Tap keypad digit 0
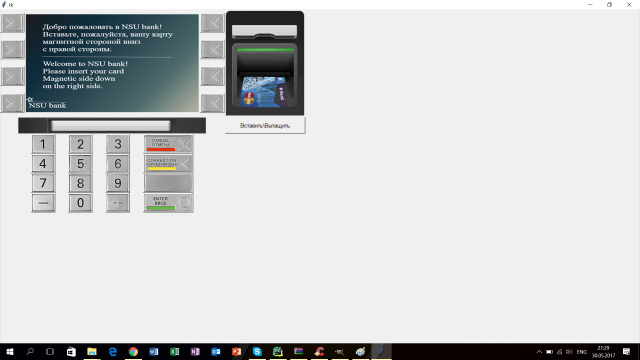The width and height of the screenshot is (640, 360). [80, 203]
